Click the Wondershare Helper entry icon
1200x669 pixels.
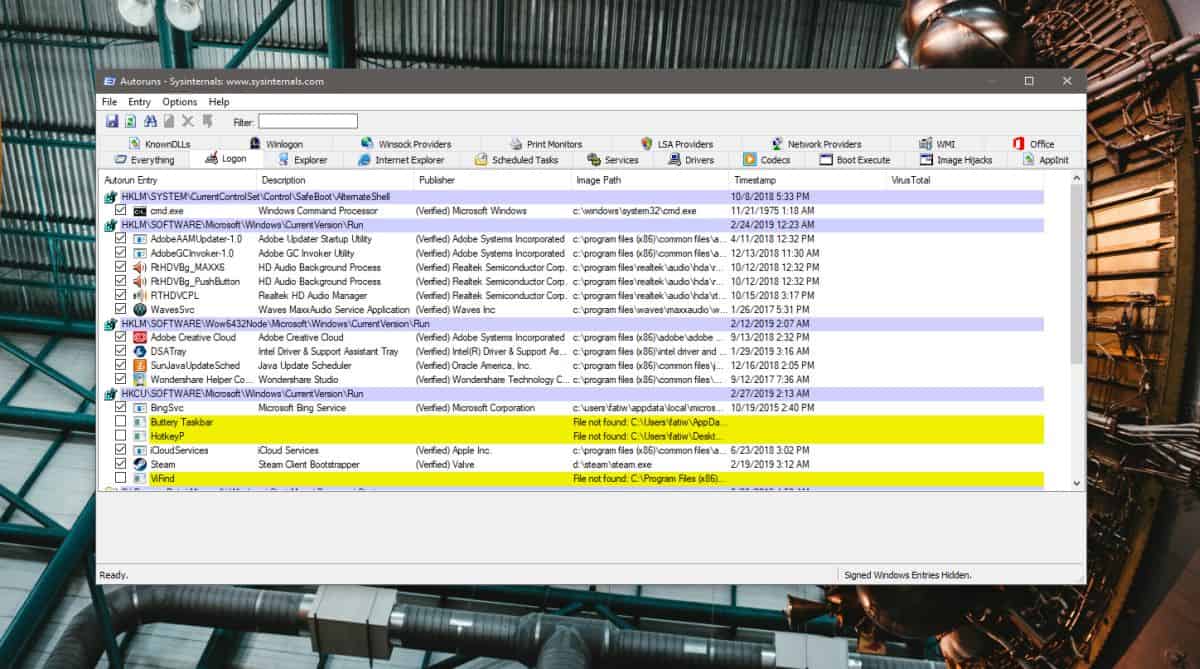[x=140, y=379]
